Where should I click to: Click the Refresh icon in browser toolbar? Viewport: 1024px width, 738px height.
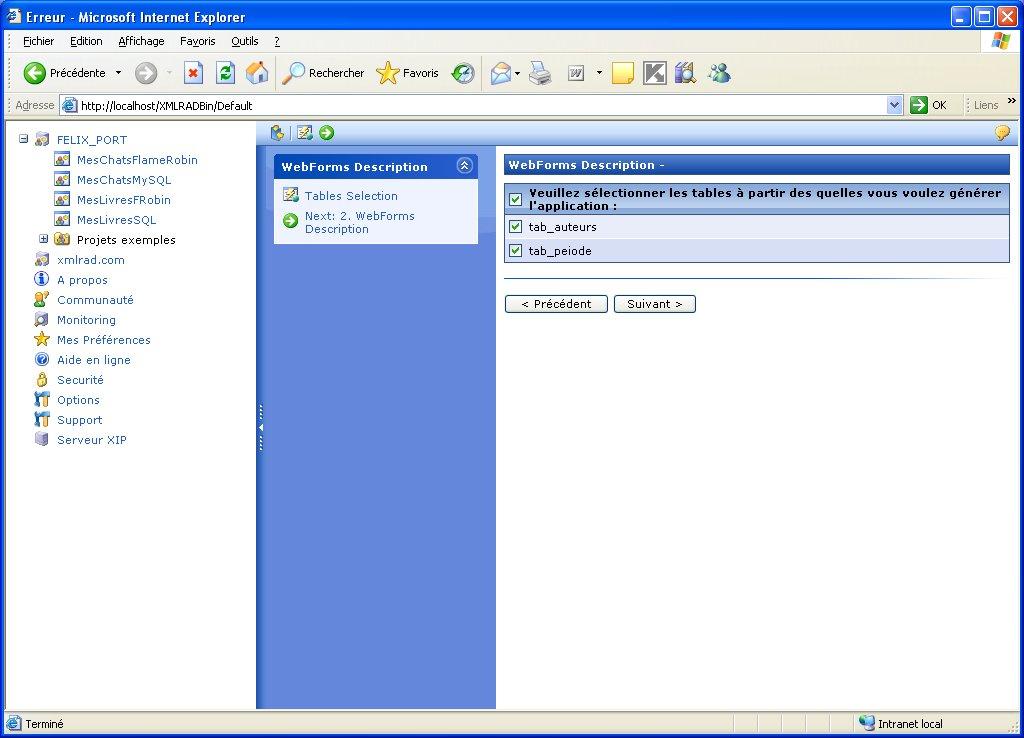click(x=226, y=73)
